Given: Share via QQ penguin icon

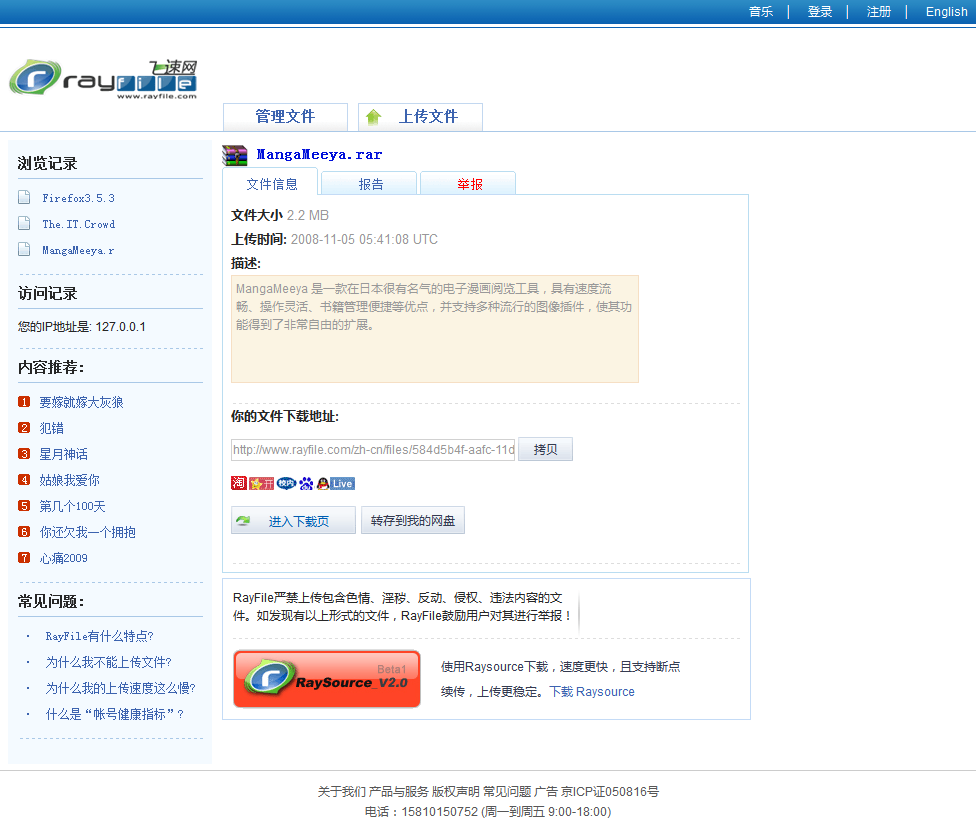Looking at the screenshot, I should 323,484.
